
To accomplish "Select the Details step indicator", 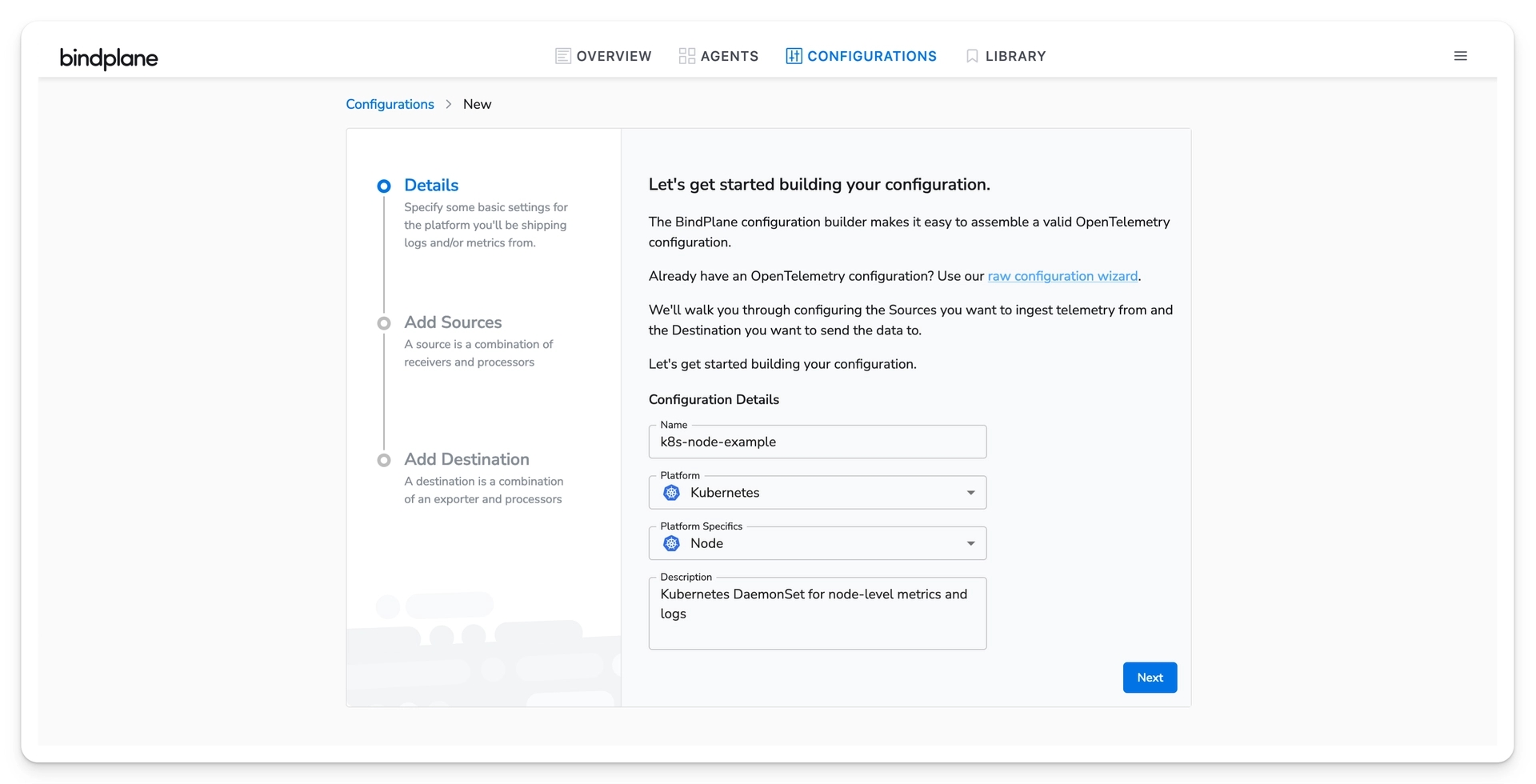I will point(385,186).
